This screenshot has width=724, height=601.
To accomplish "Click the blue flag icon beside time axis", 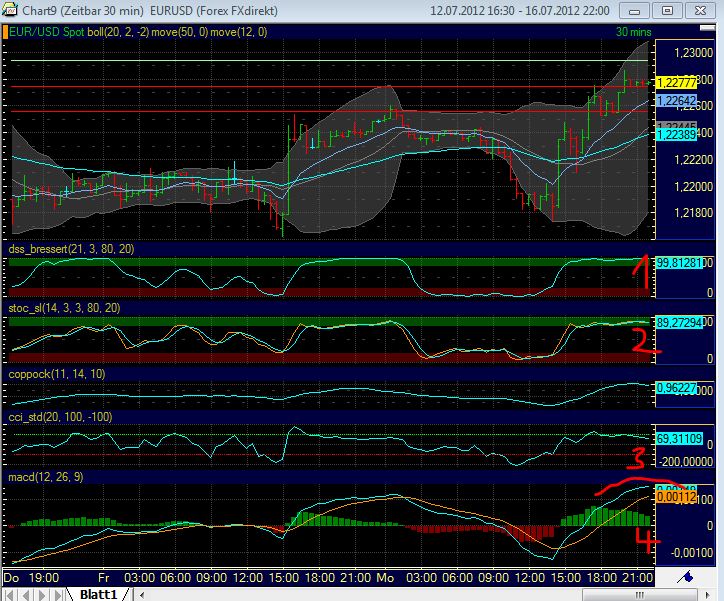I will point(686,577).
